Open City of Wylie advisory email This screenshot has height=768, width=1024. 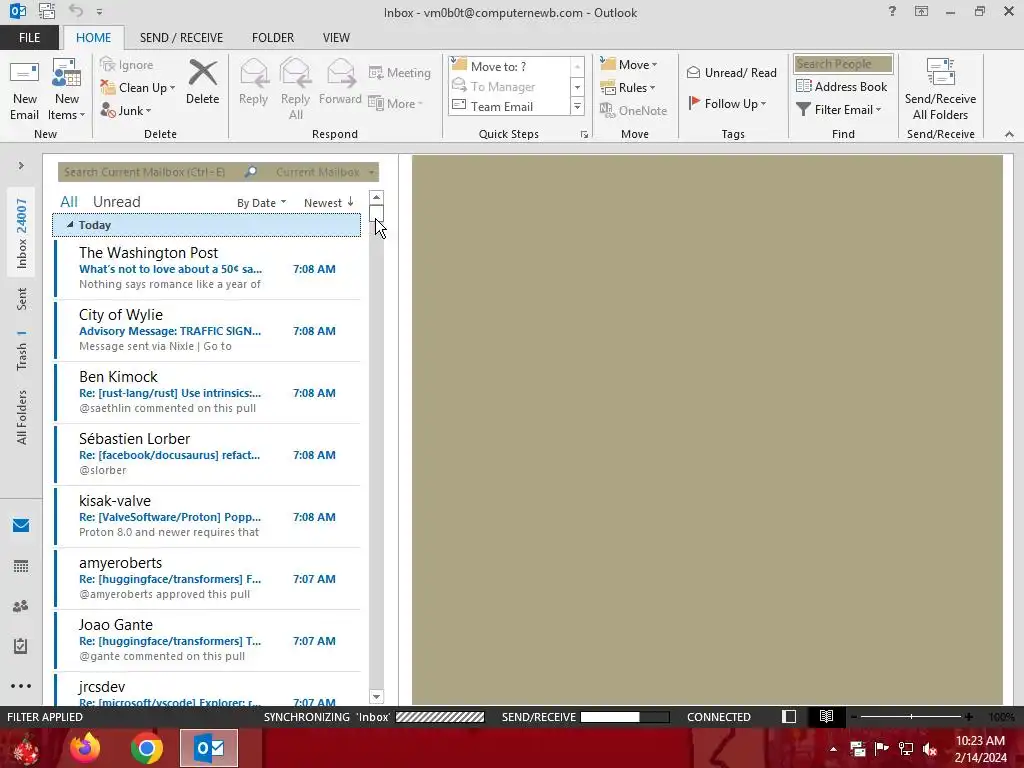[208, 330]
